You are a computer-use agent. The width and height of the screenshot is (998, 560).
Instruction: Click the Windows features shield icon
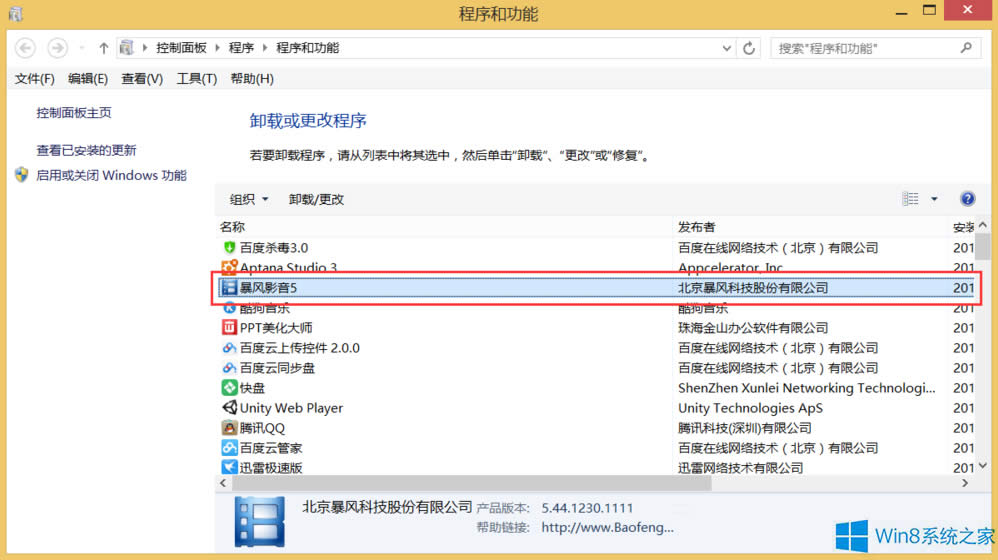coord(22,175)
